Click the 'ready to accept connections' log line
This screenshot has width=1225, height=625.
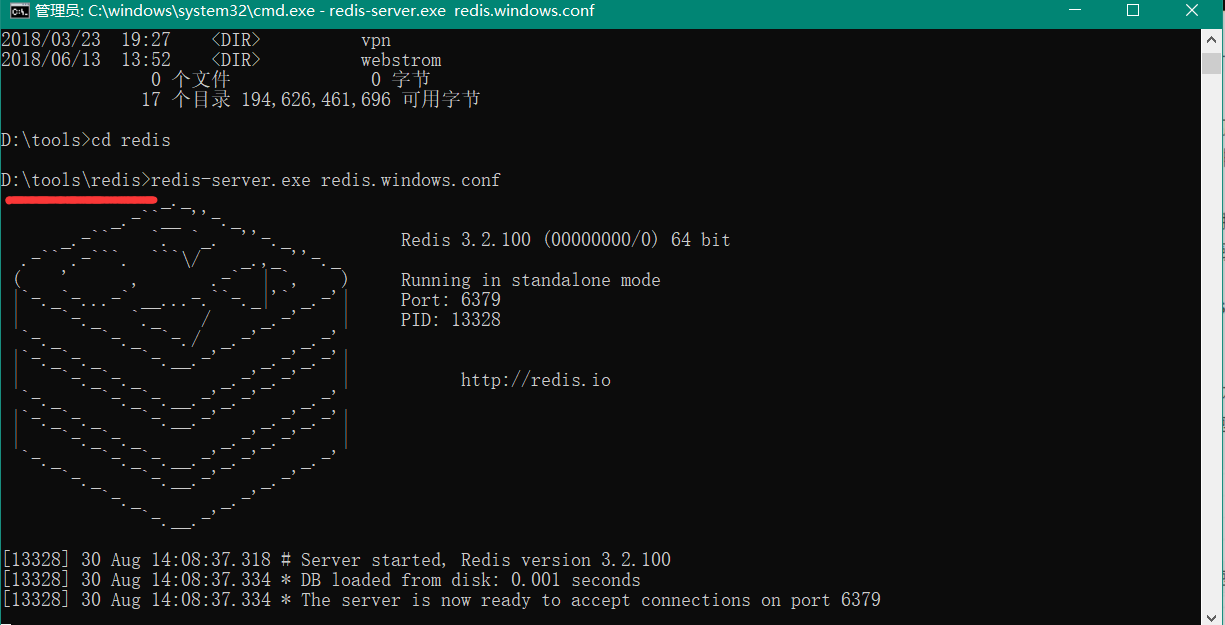[441, 600]
